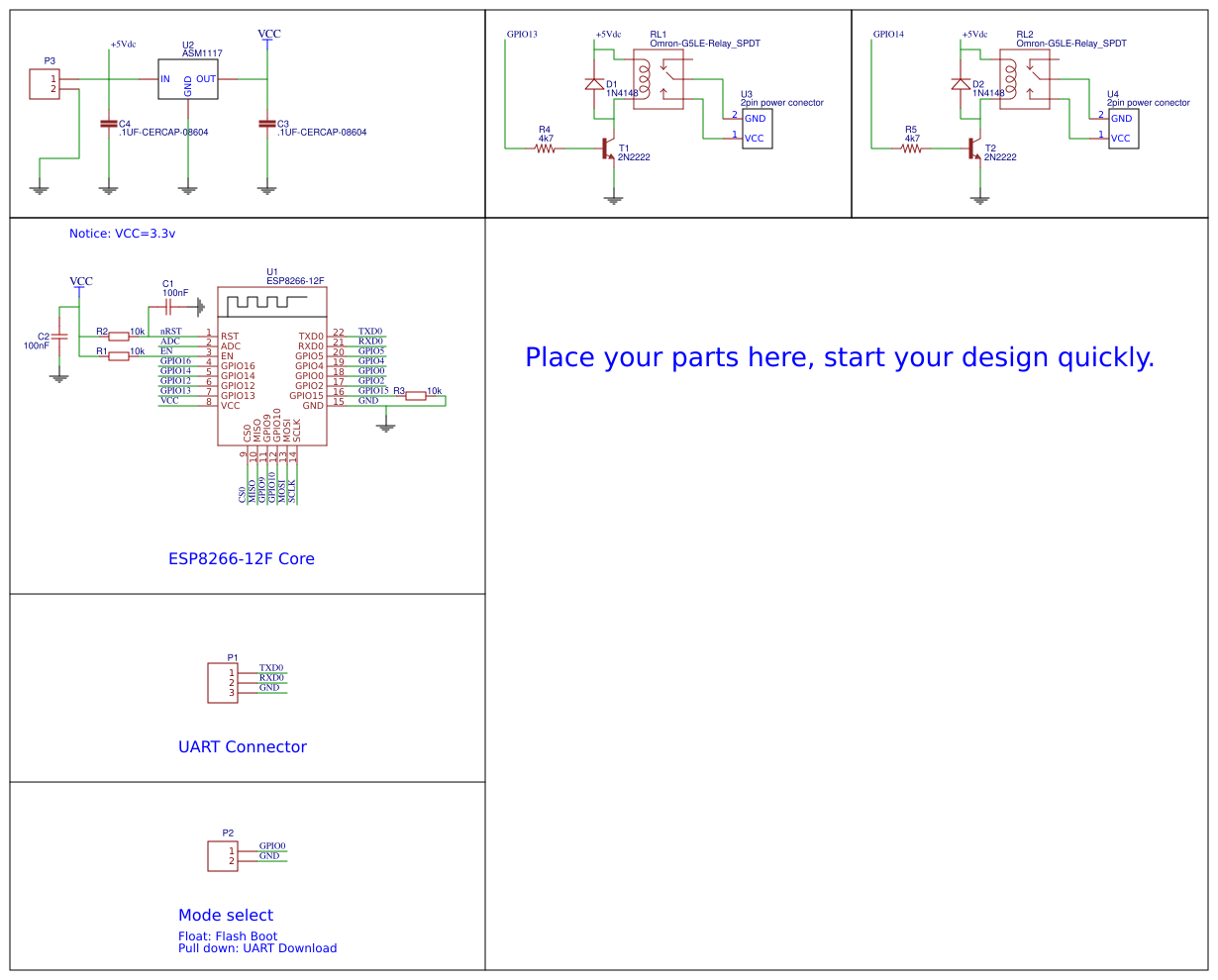
Task: Select the P1 UART header symbol
Action: [223, 683]
